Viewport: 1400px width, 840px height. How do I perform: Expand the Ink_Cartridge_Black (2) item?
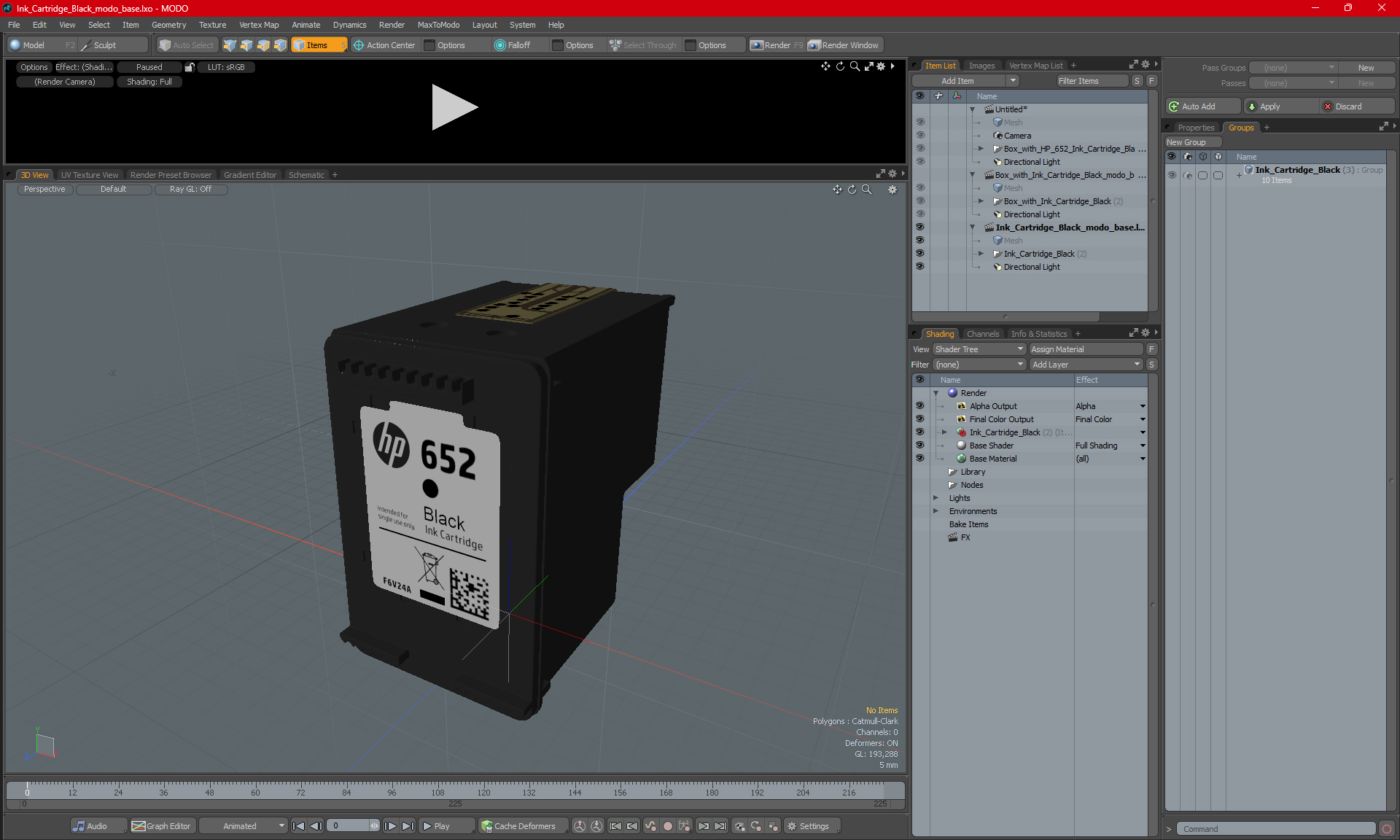(981, 254)
